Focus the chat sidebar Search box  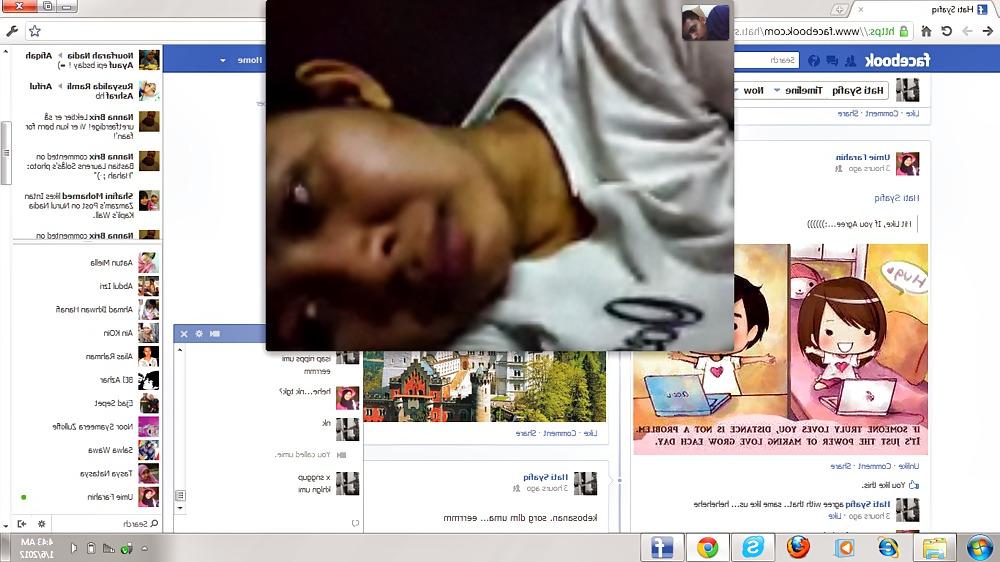(105, 524)
